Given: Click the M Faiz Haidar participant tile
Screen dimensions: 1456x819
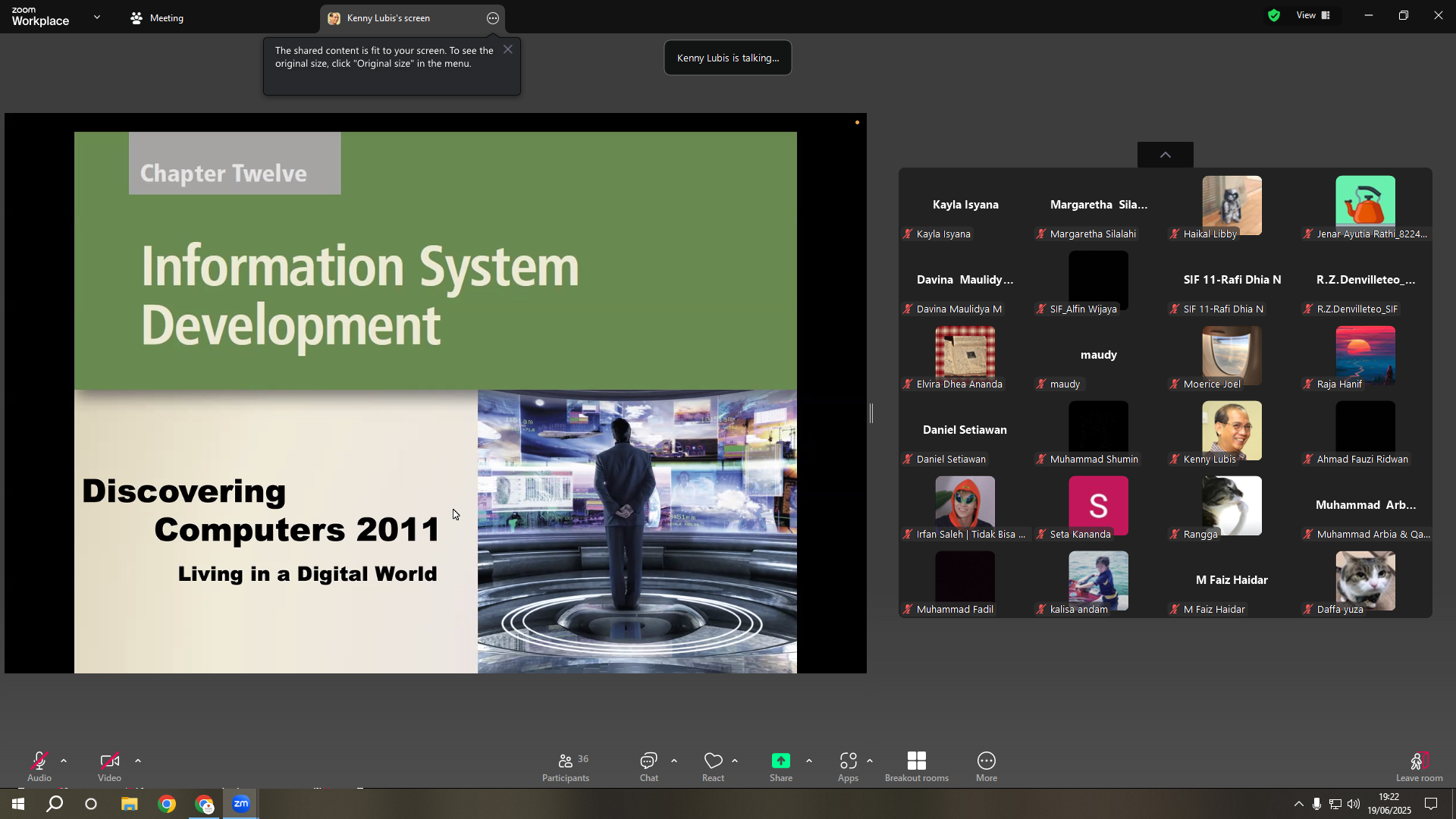Looking at the screenshot, I should [1232, 581].
